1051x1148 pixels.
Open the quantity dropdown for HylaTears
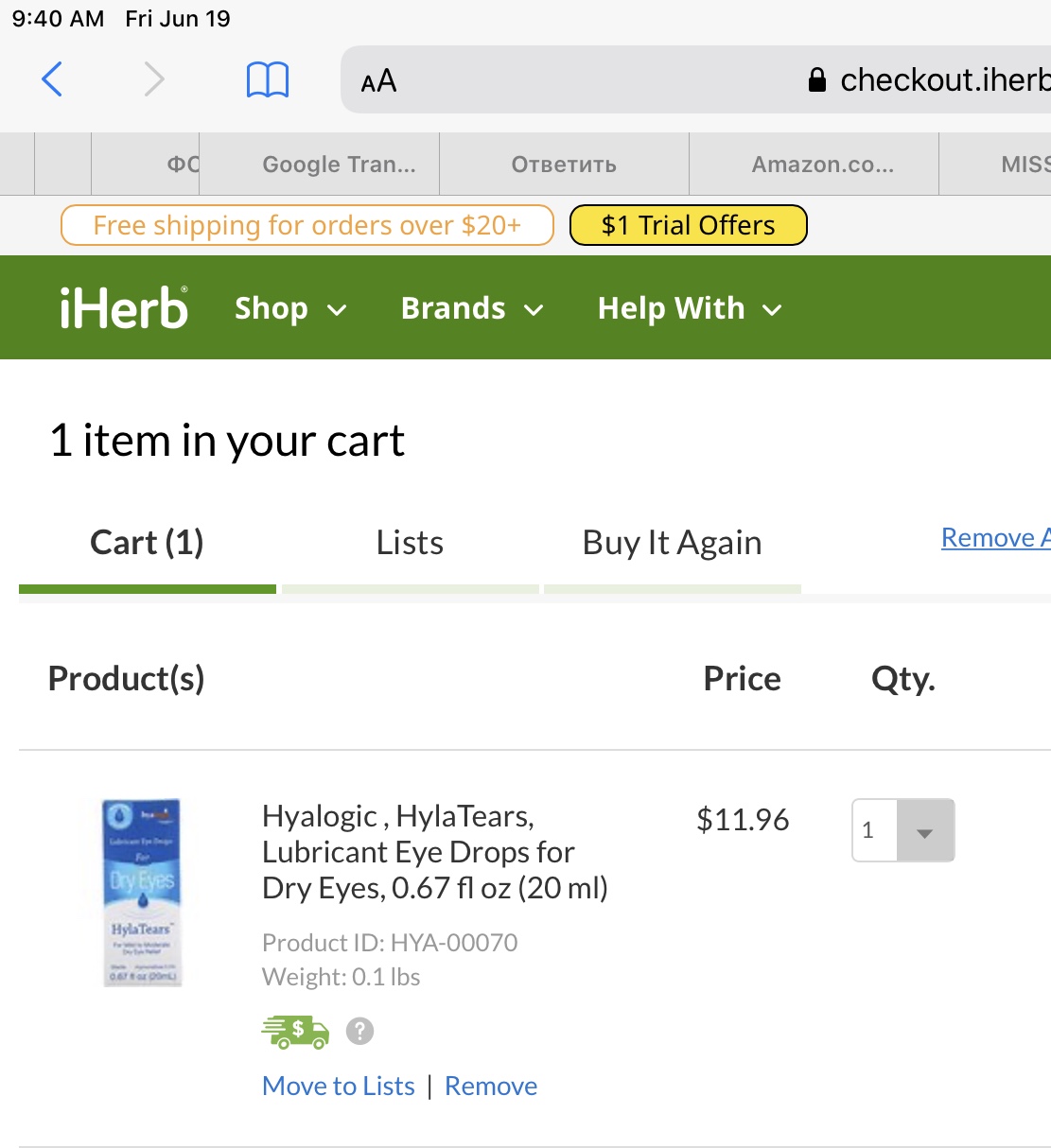click(924, 831)
